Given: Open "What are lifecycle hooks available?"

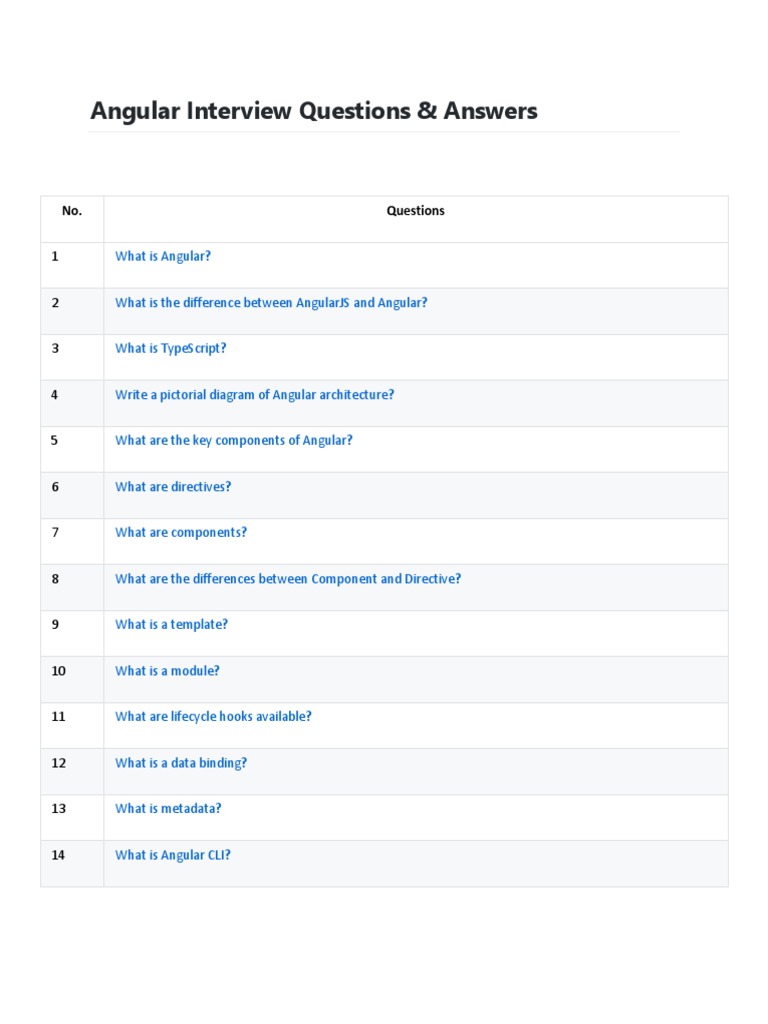Looking at the screenshot, I should click(213, 716).
